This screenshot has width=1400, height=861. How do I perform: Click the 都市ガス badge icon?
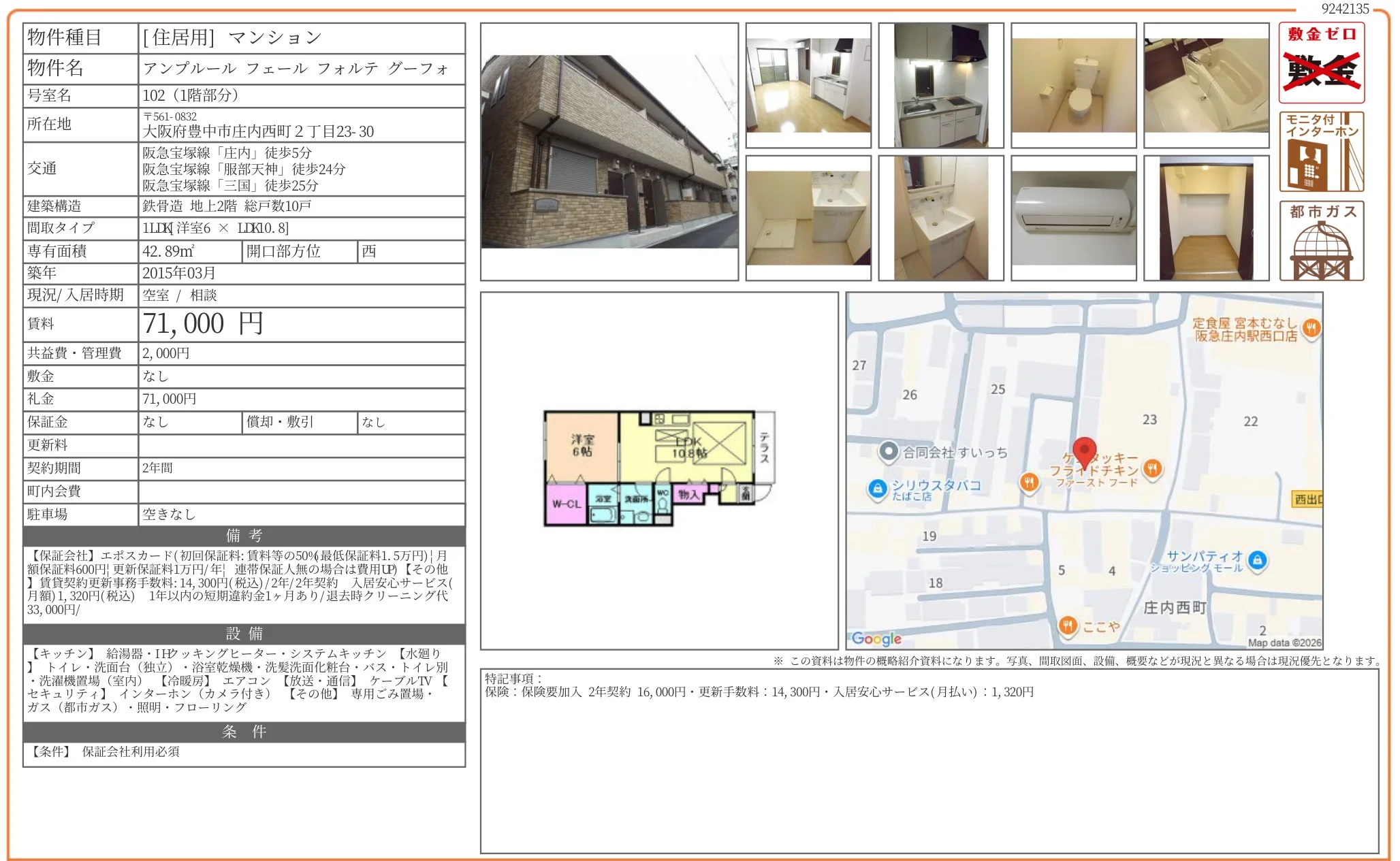tap(1321, 240)
